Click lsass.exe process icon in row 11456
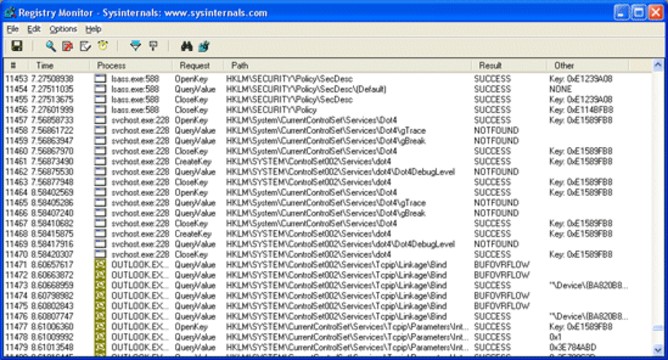Screen dimensions: 668x360 100,109
